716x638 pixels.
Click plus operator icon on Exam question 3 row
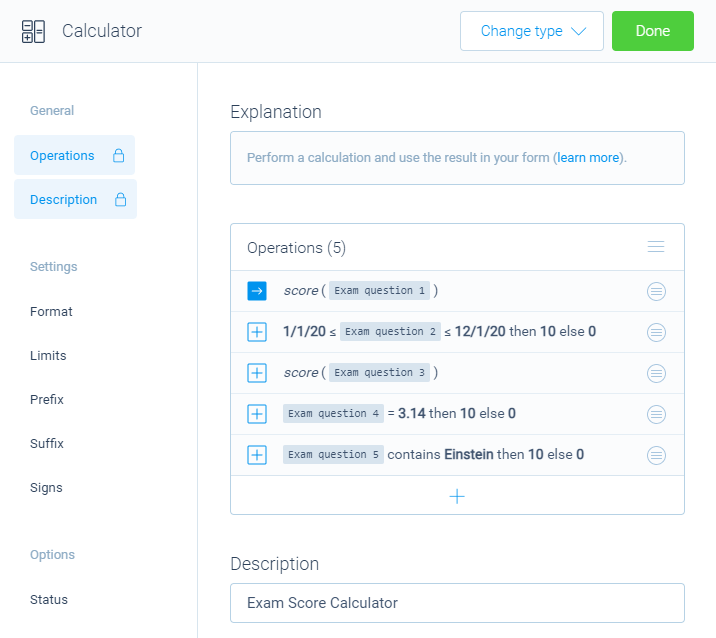pos(257,373)
